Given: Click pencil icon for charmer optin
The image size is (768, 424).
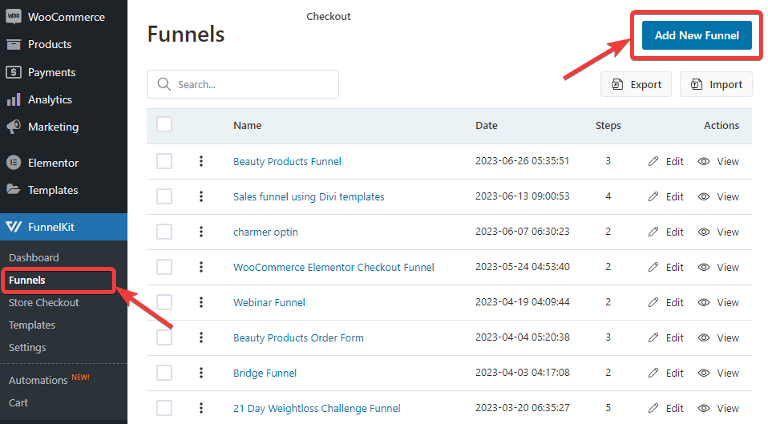Looking at the screenshot, I should [653, 232].
